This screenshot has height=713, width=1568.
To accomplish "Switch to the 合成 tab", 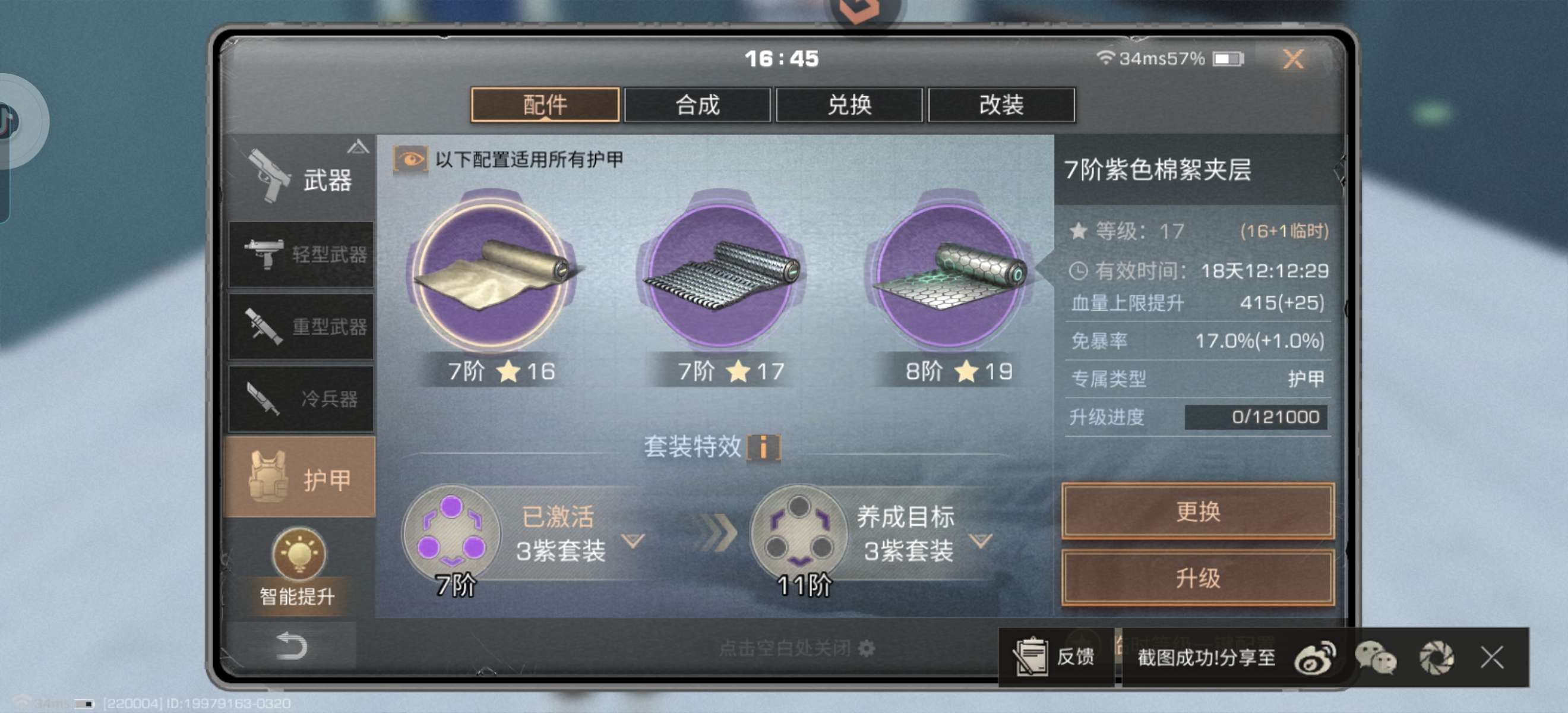I will click(697, 105).
